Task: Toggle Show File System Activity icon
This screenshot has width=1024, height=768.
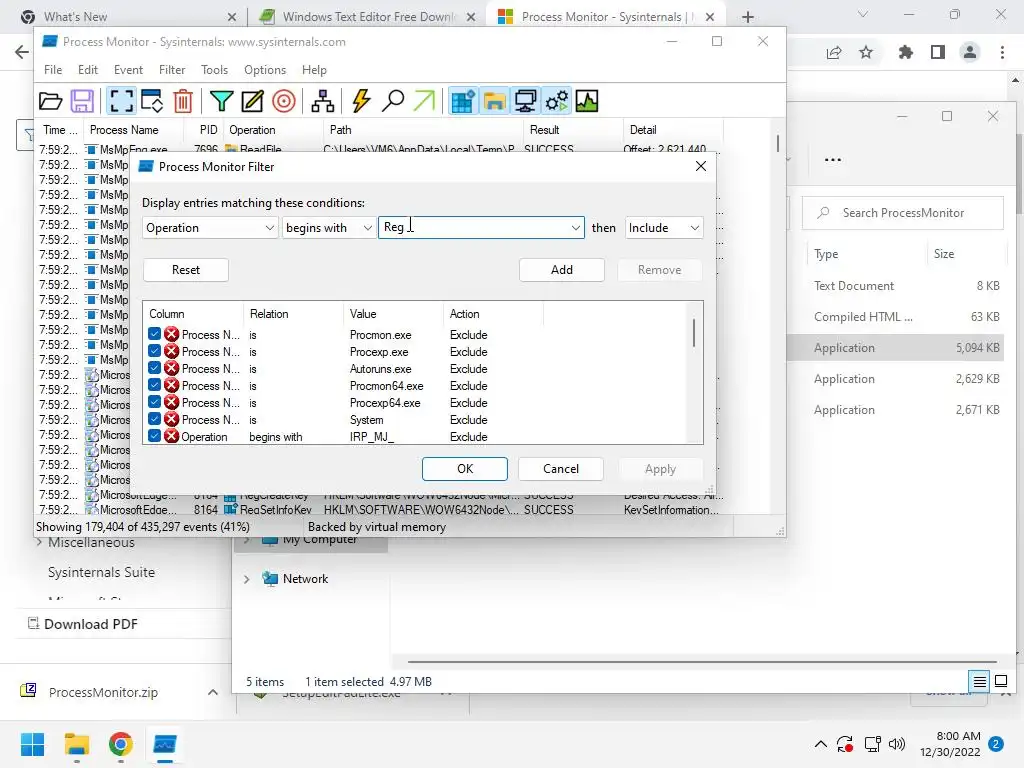Action: (494, 101)
